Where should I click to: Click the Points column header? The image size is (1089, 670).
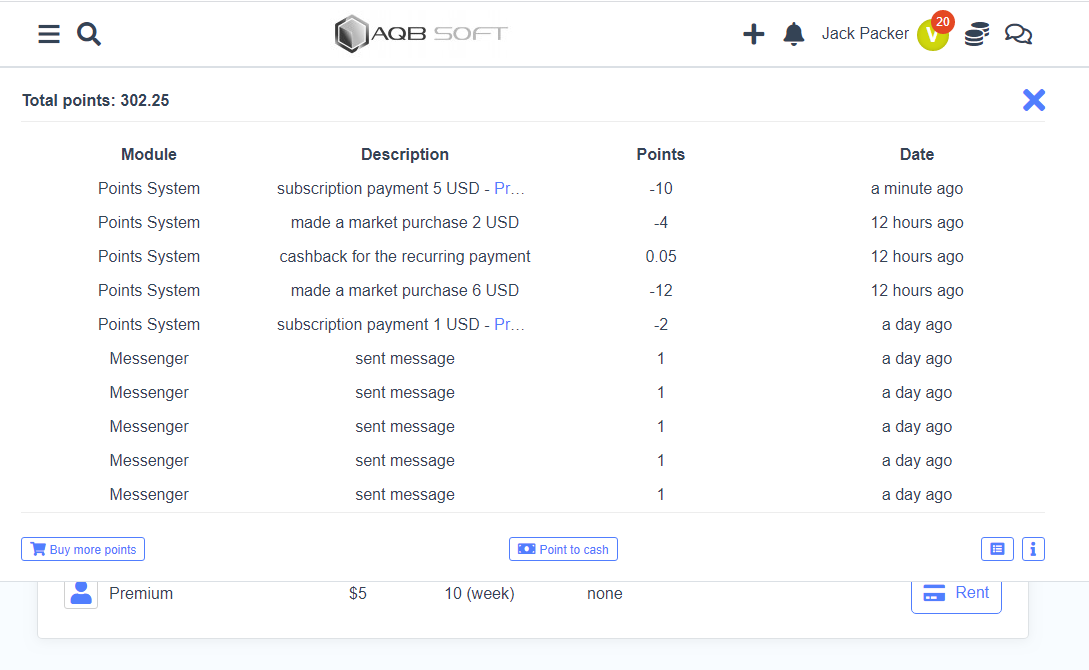[x=660, y=155]
